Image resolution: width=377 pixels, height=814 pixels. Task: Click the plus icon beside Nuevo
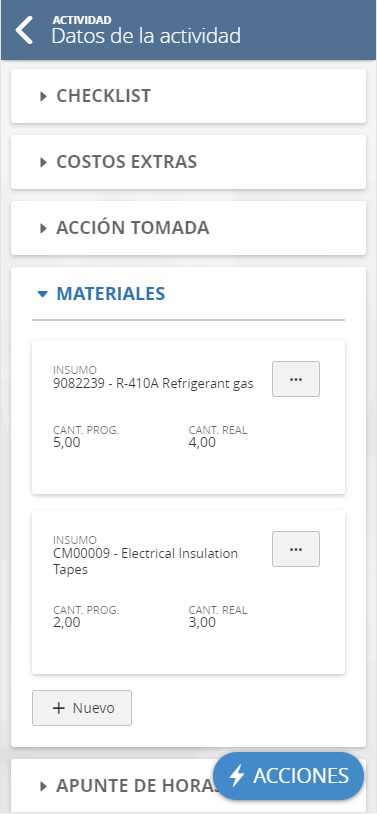[x=59, y=708]
